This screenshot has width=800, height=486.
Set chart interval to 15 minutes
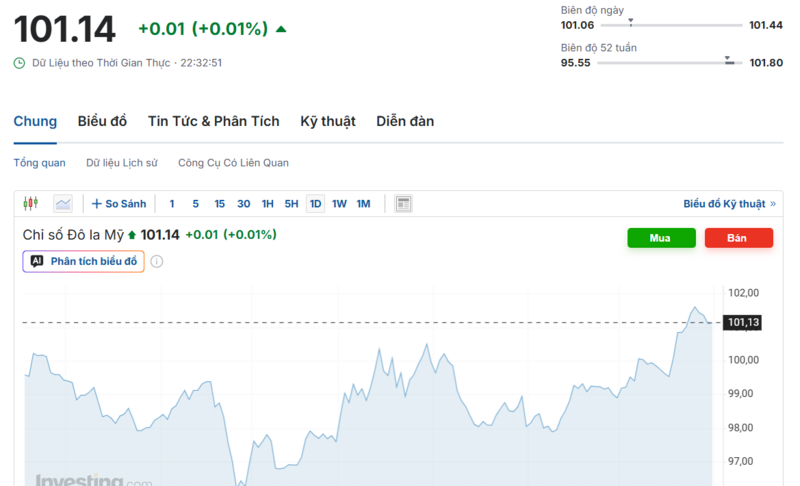[219, 204]
